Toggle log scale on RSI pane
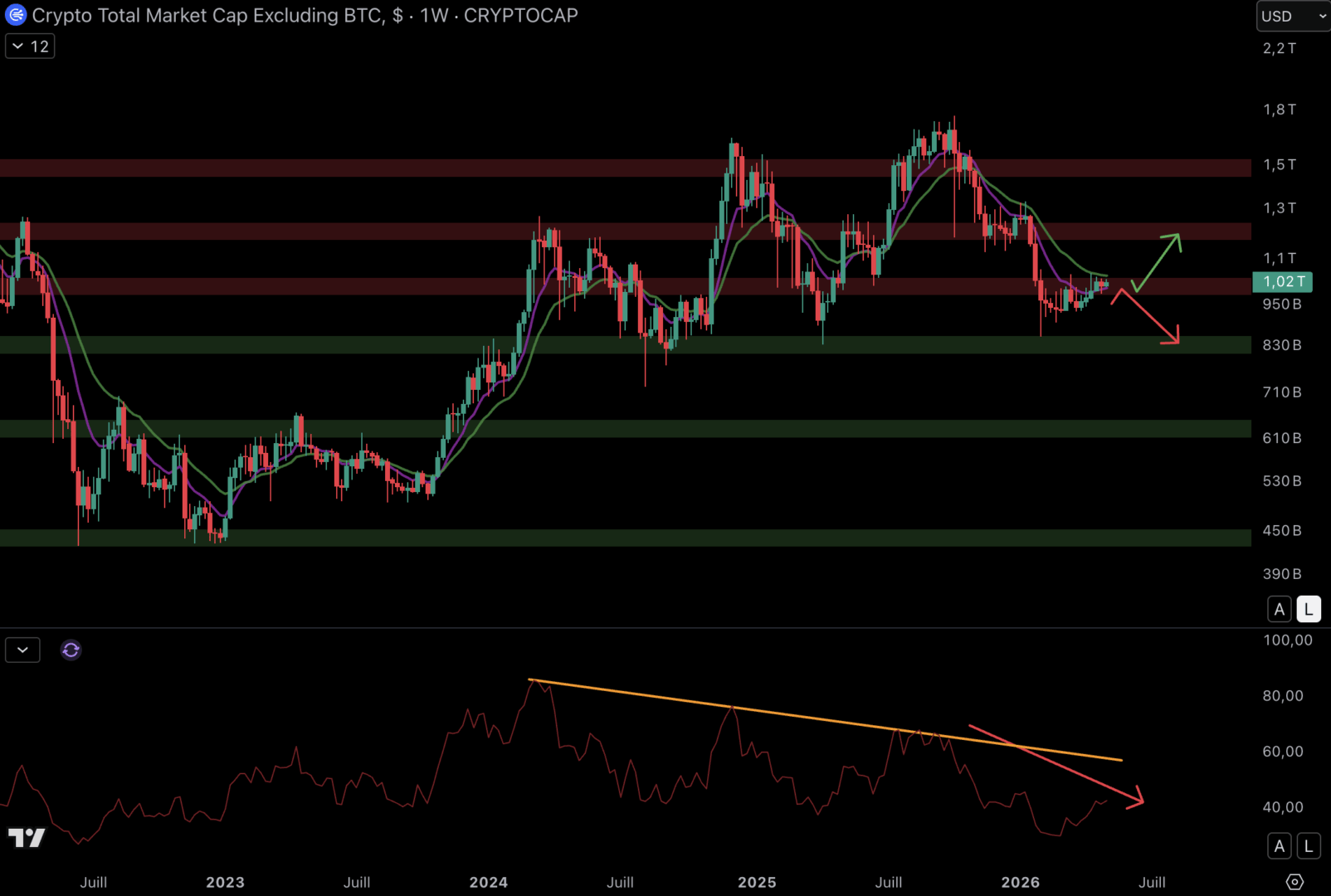 tap(1309, 845)
